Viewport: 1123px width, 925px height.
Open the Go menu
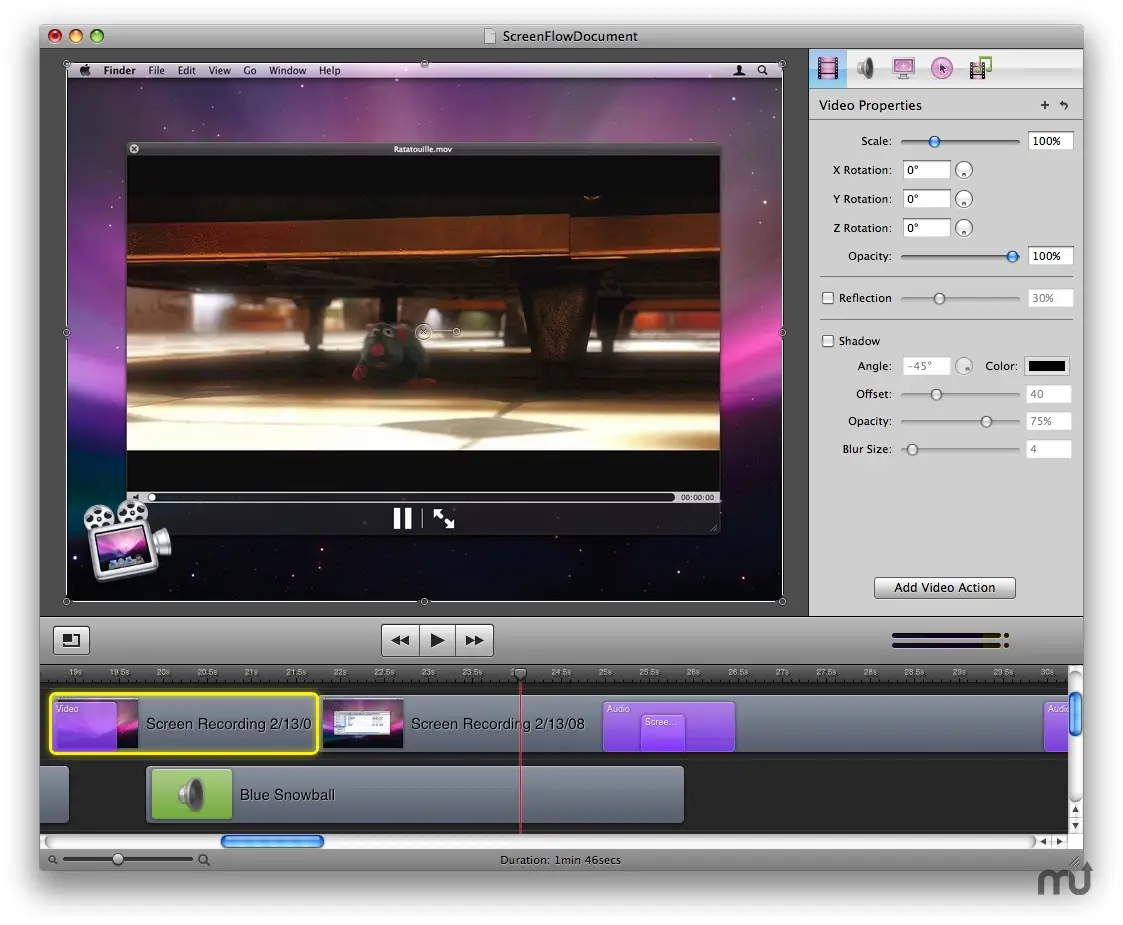click(249, 70)
